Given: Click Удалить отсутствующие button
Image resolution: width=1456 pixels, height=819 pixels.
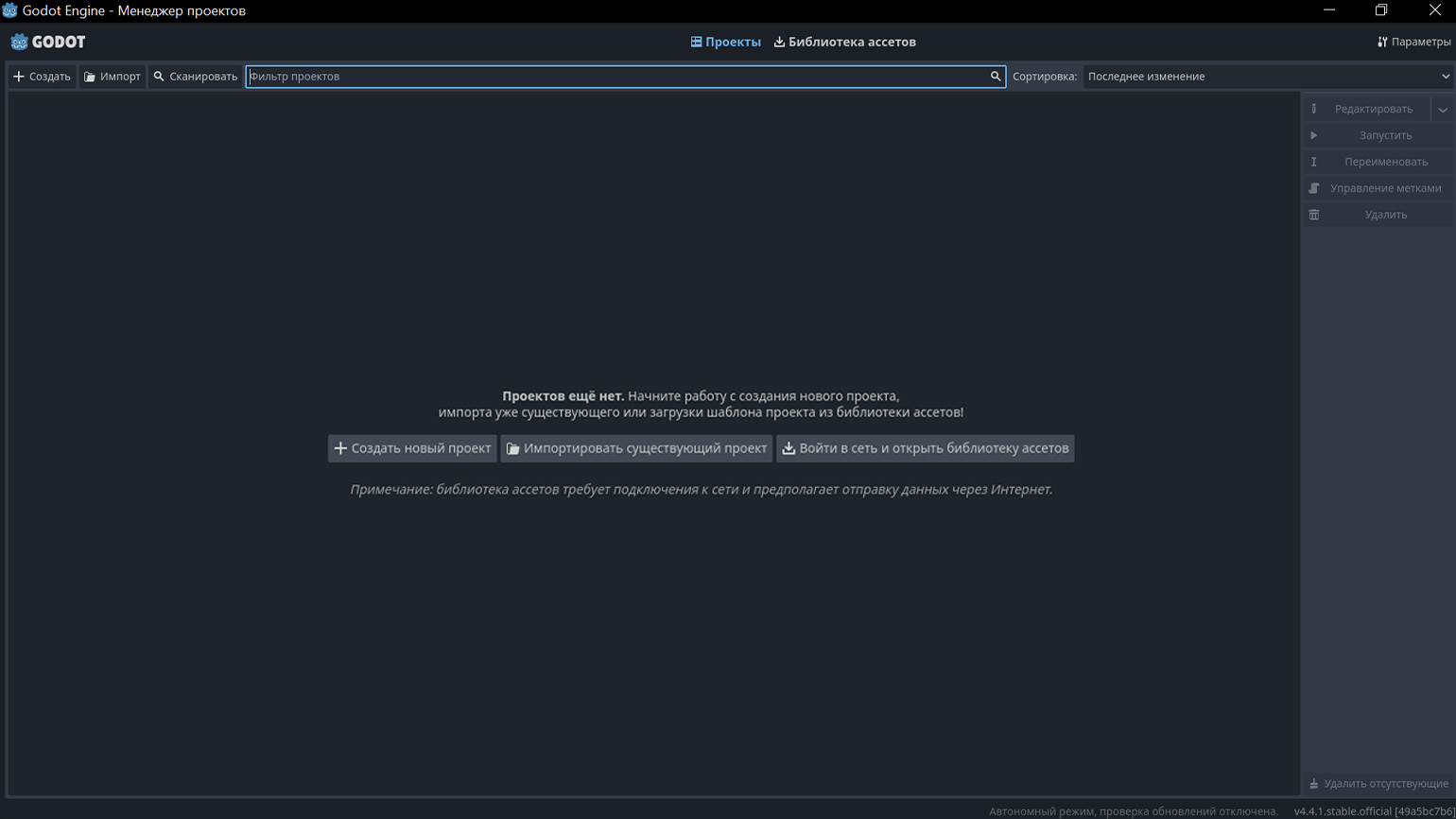Looking at the screenshot, I should (x=1378, y=783).
